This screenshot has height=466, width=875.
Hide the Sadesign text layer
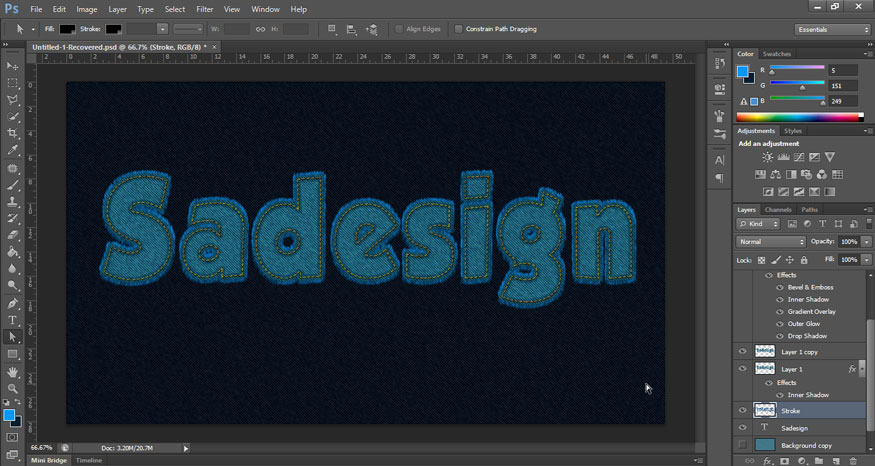742,427
